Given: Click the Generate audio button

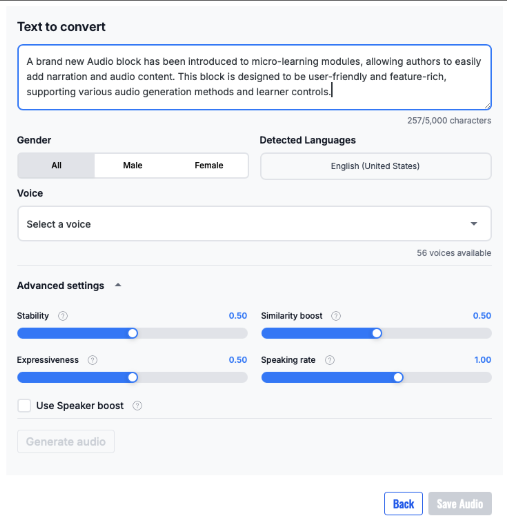Looking at the screenshot, I should pyautogui.click(x=66, y=441).
